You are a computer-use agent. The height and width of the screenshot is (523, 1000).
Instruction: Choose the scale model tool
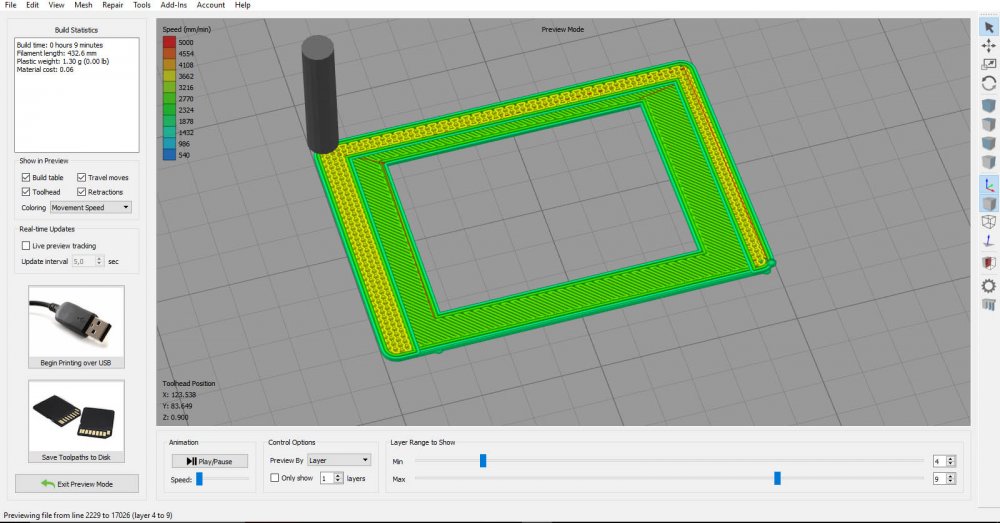point(988,64)
